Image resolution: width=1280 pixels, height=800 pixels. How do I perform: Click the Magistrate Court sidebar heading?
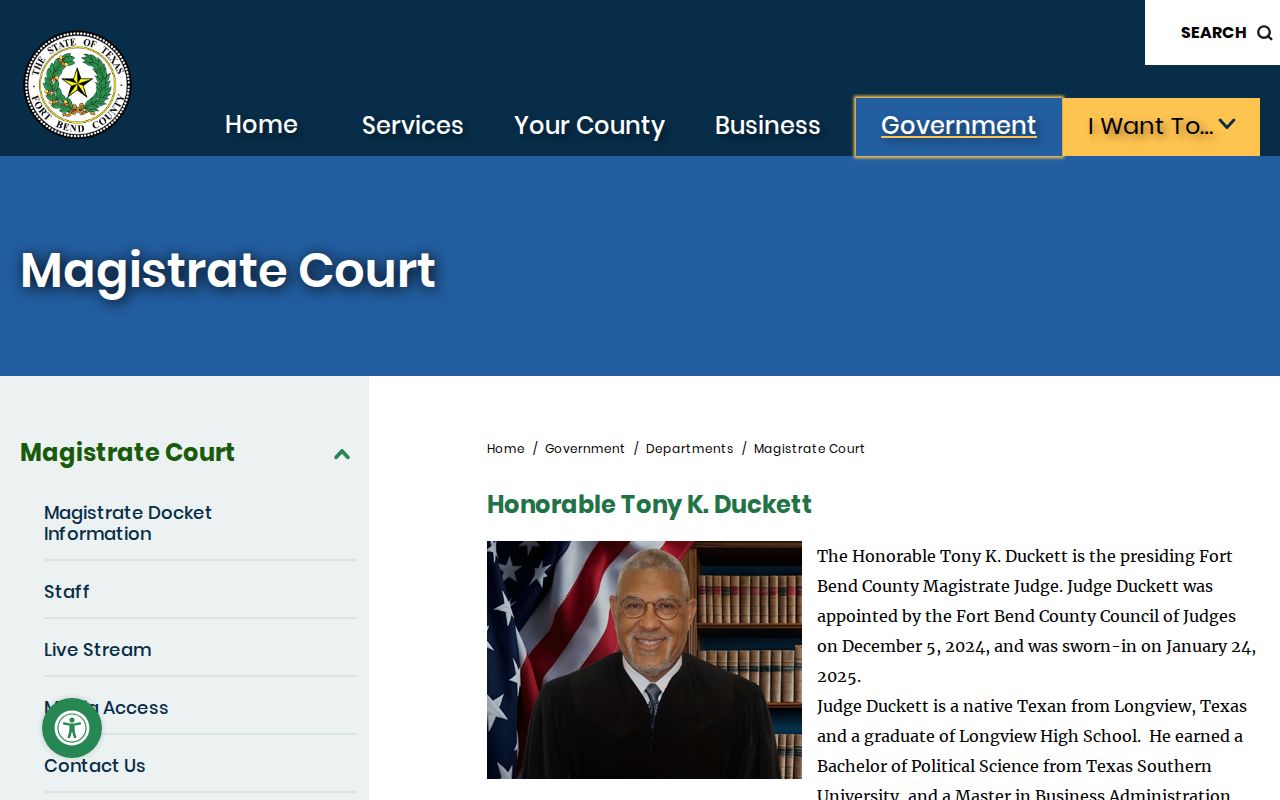pyautogui.click(x=128, y=453)
